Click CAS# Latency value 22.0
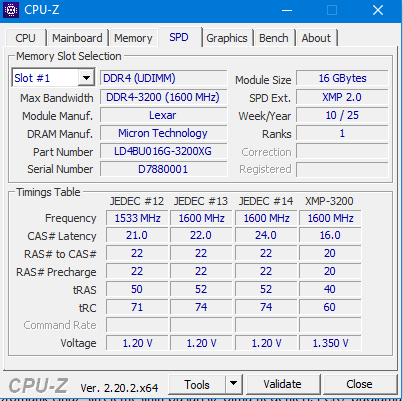 pyautogui.click(x=201, y=235)
